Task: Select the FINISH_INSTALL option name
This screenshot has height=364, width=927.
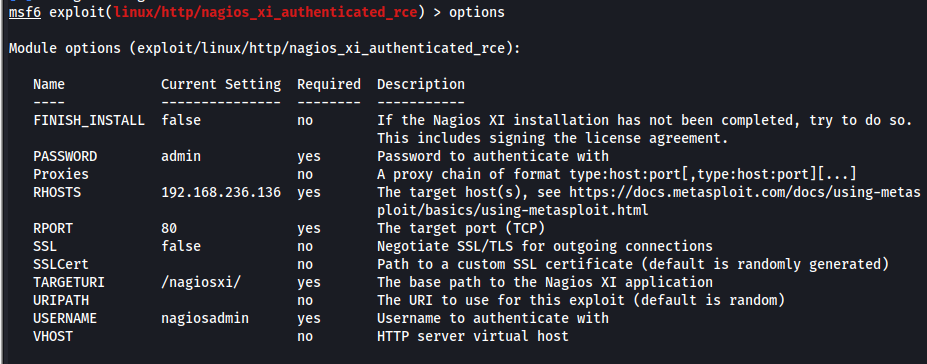Action: pyautogui.click(x=89, y=121)
